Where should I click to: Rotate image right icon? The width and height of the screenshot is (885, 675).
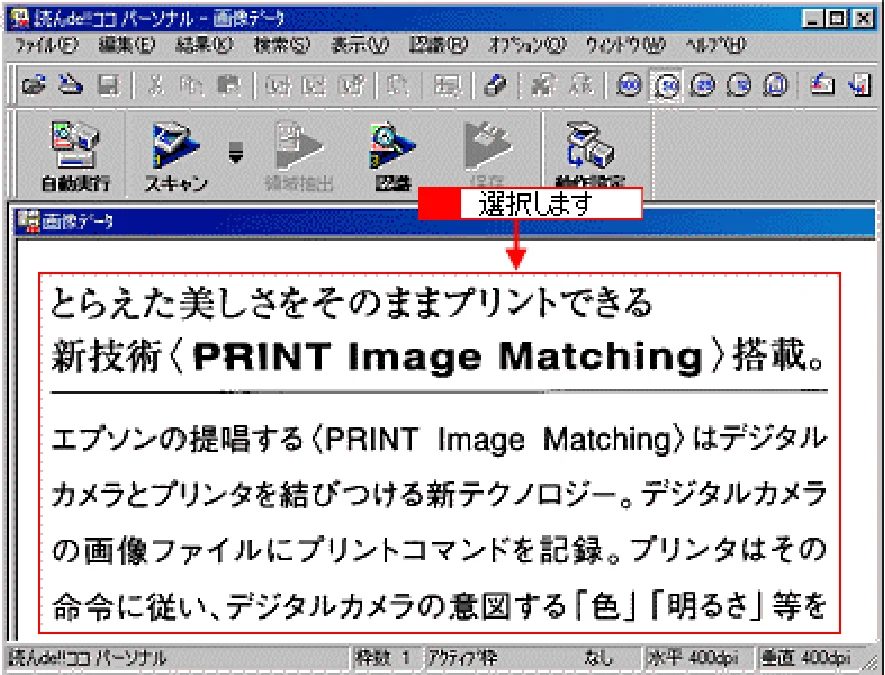point(859,85)
